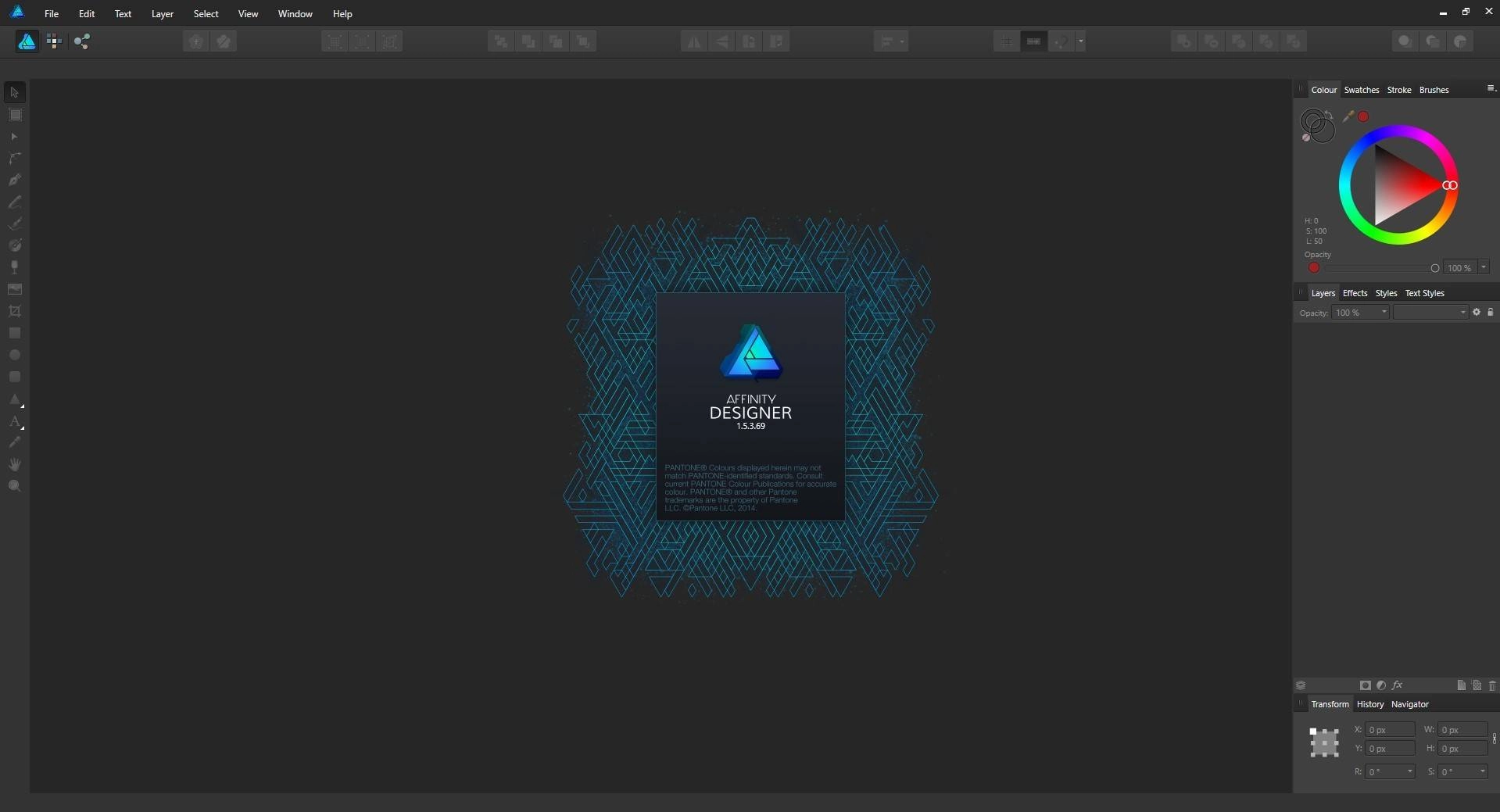1500x812 pixels.
Task: Select the Corner tool
Action: click(x=14, y=158)
